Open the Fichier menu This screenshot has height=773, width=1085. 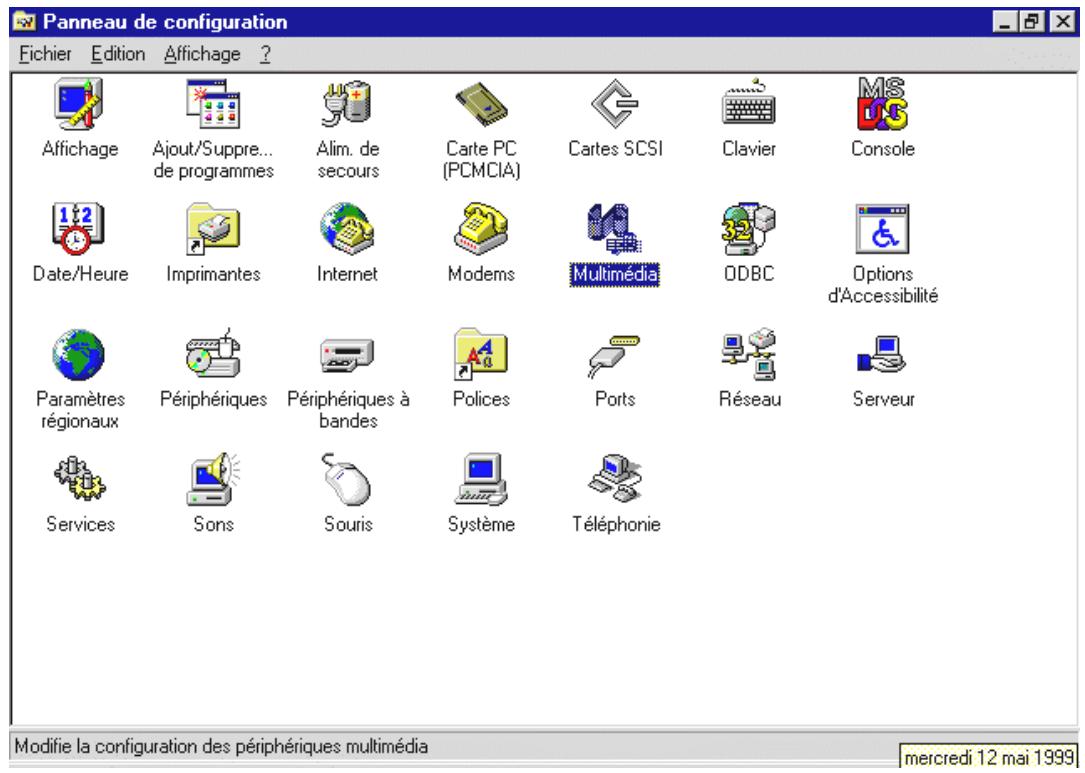point(45,54)
